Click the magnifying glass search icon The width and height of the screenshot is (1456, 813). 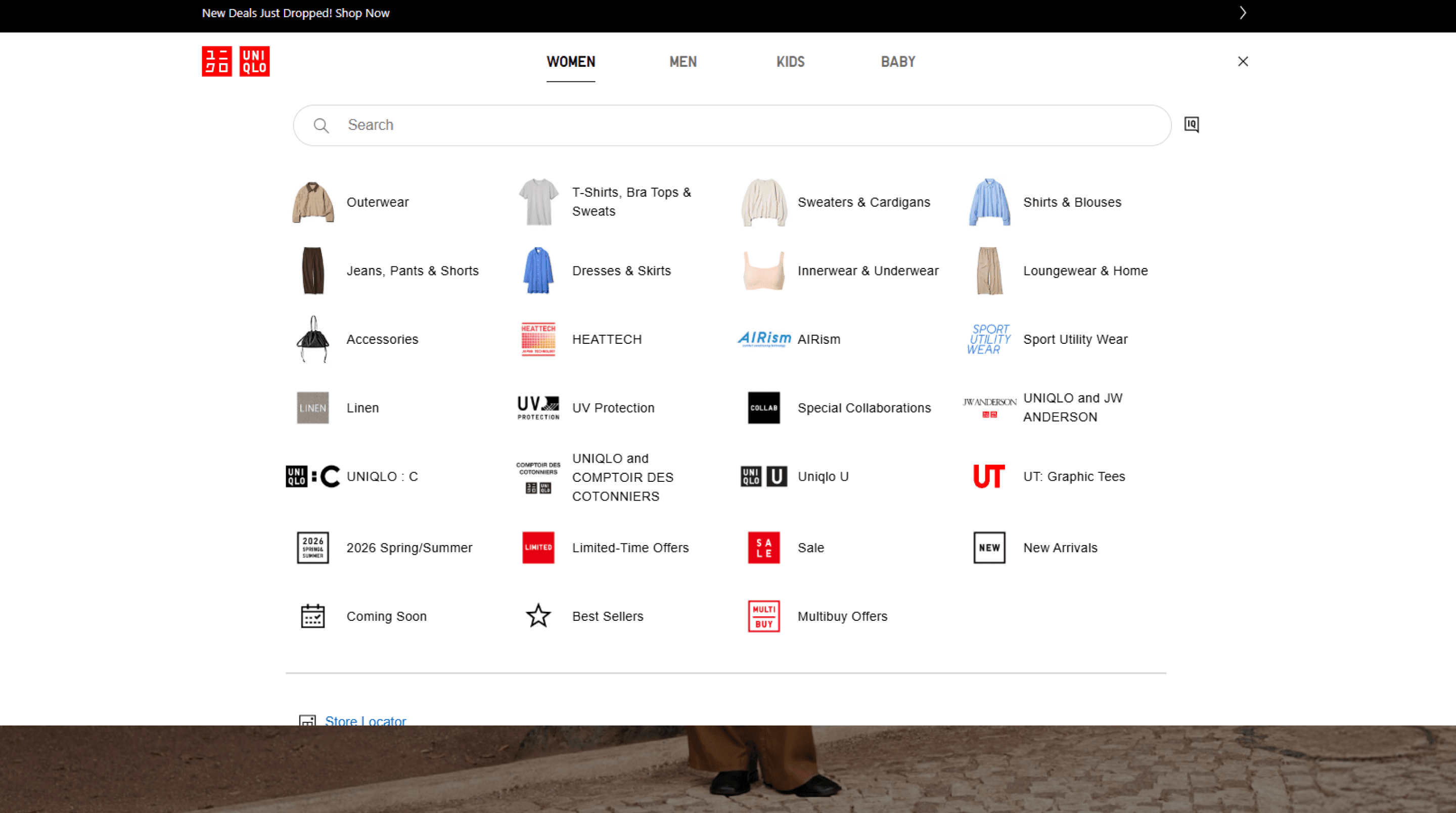point(321,125)
